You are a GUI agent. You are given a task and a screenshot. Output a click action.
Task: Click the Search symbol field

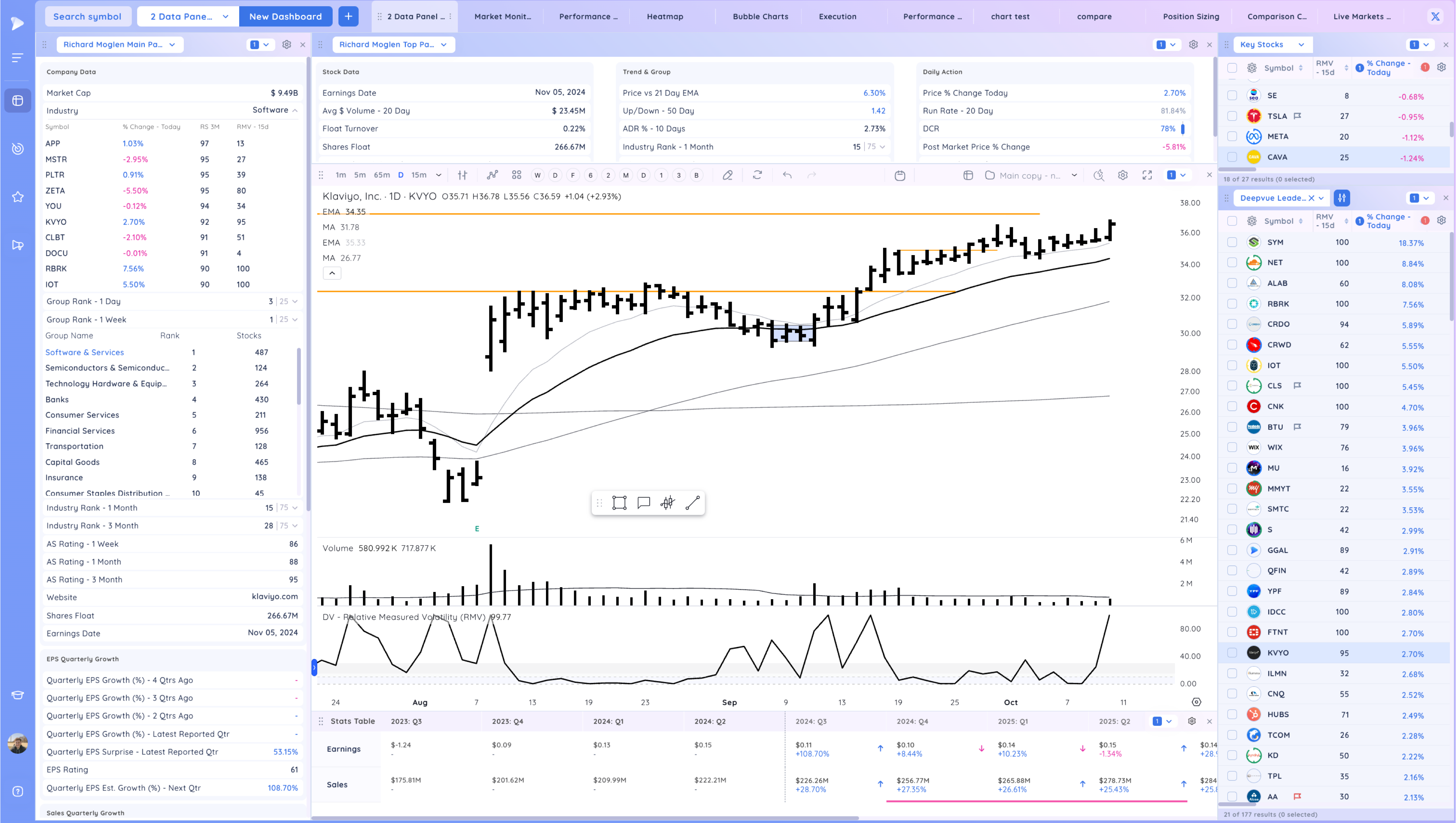(87, 16)
